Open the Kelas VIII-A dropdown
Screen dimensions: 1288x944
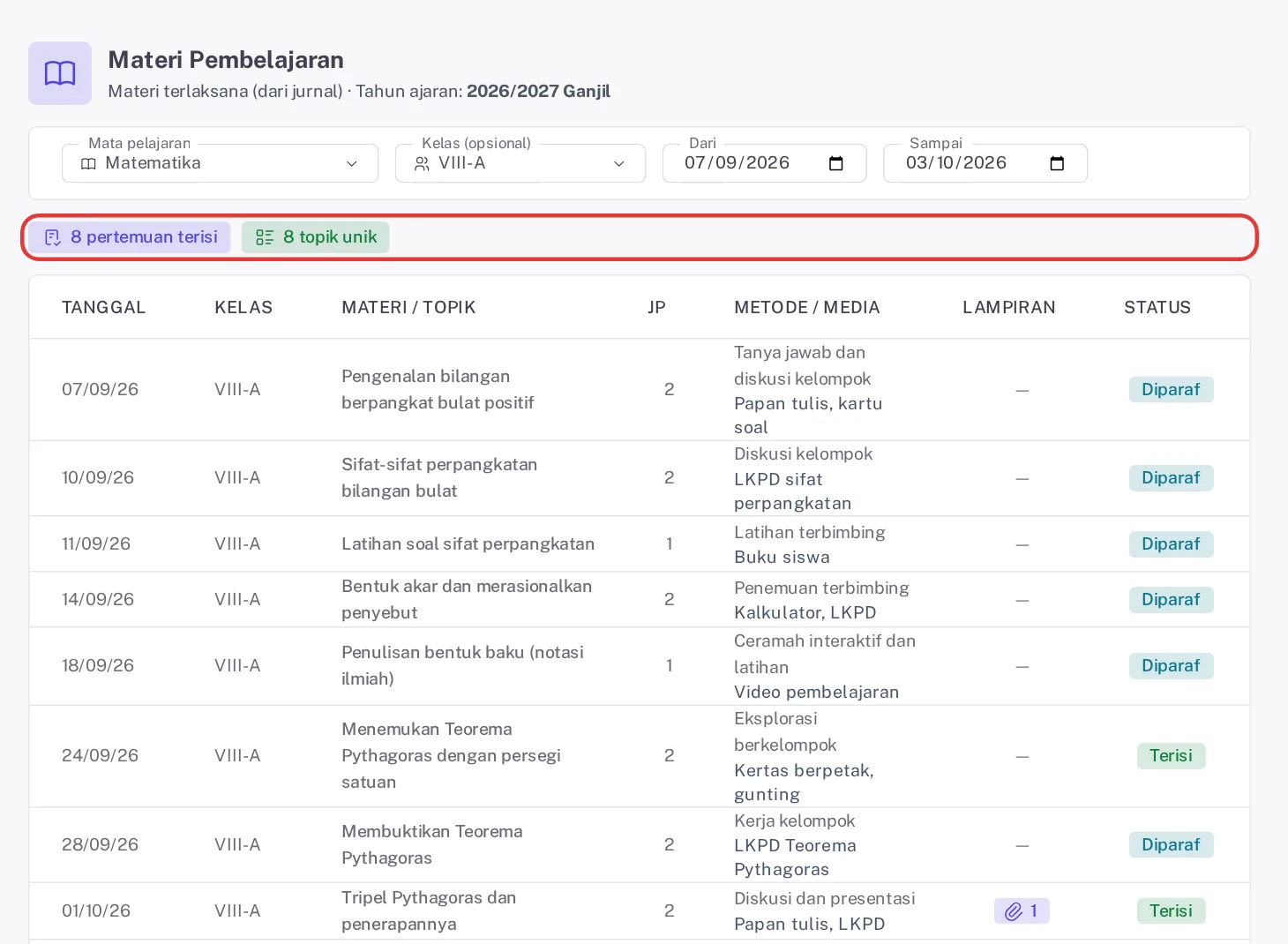pyautogui.click(x=520, y=163)
